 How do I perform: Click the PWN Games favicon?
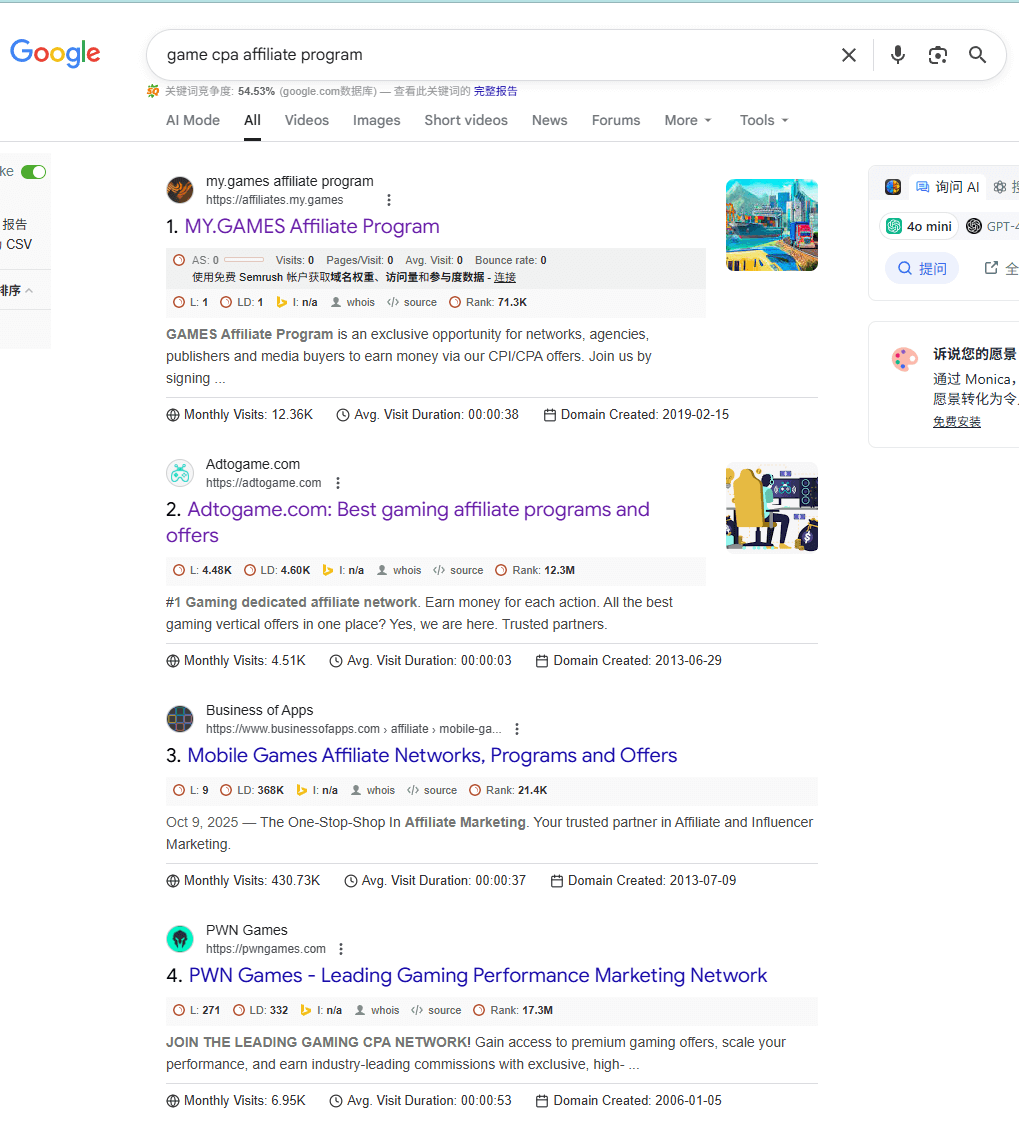pos(180,939)
